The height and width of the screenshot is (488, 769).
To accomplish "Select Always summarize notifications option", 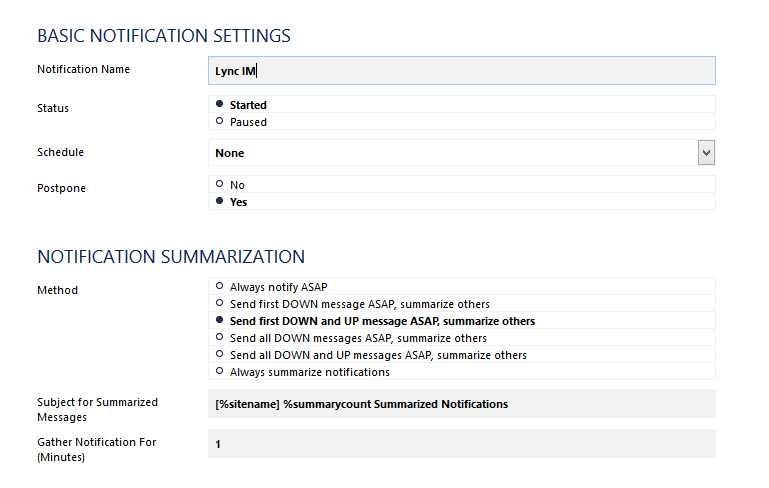I will (219, 371).
